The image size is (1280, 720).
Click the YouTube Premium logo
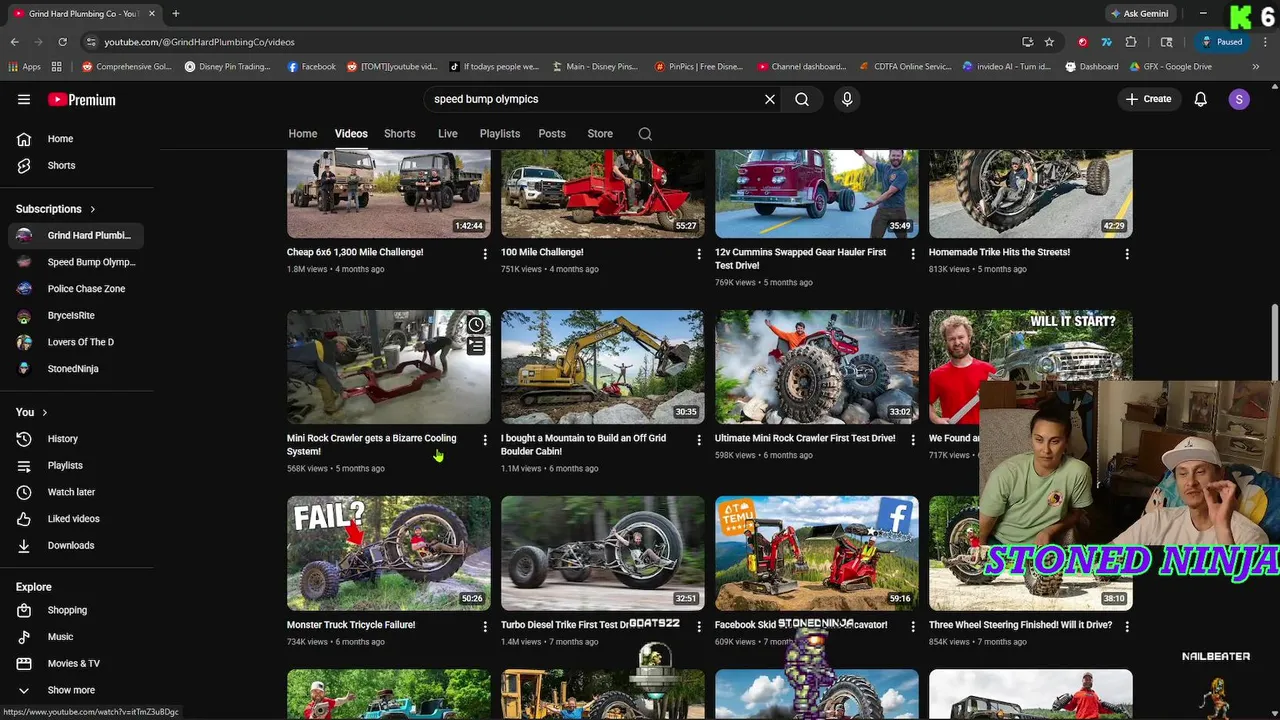(x=81, y=99)
